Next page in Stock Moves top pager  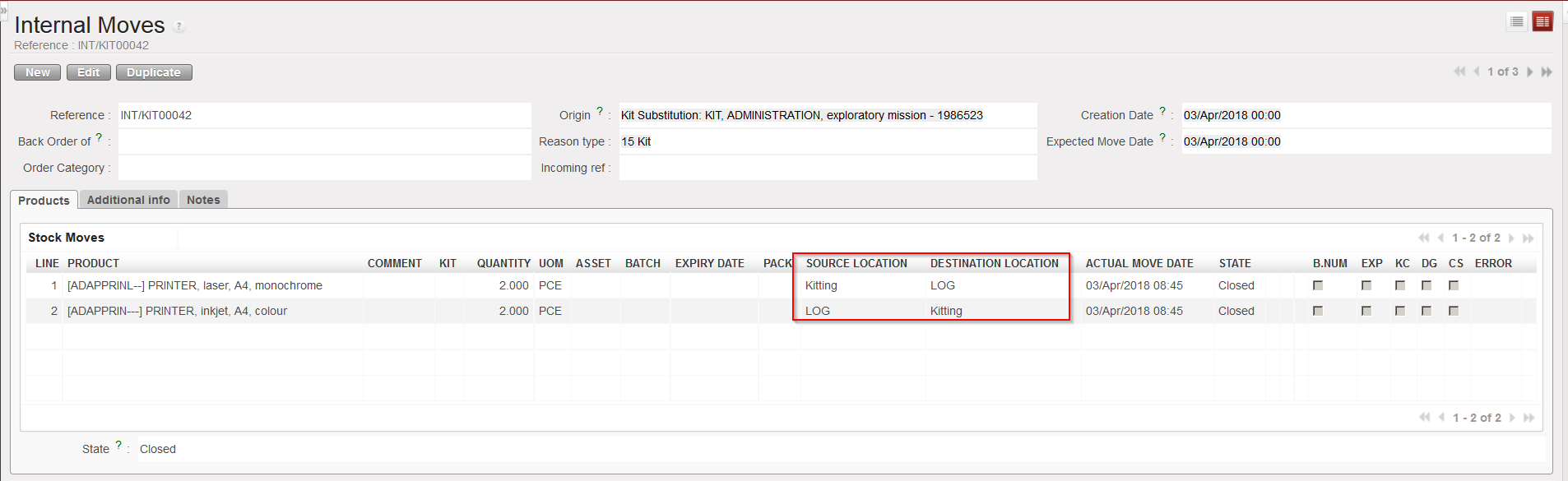click(1511, 238)
